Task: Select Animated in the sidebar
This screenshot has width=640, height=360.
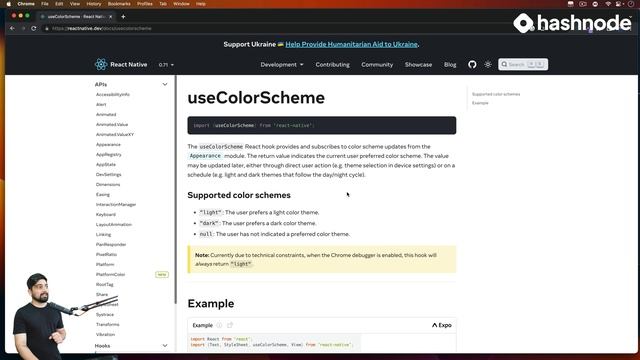Action: point(106,115)
